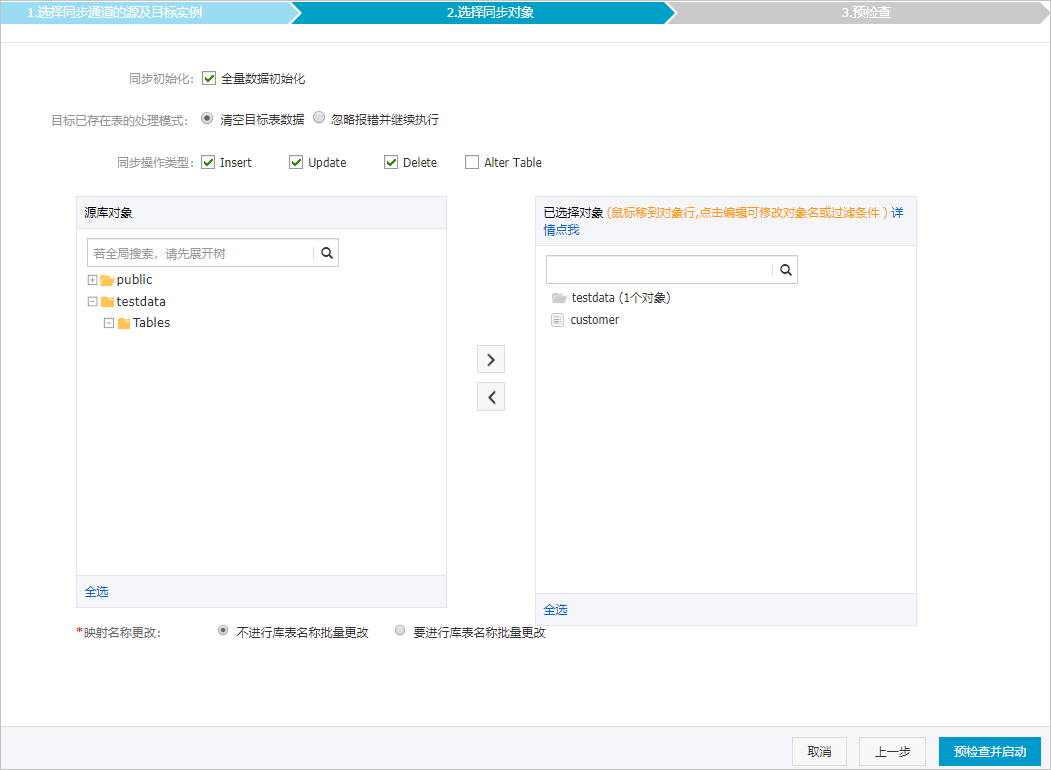Toggle the 全量数据初始化 checkbox
Image resolution: width=1051 pixels, height=770 pixels.
[209, 78]
